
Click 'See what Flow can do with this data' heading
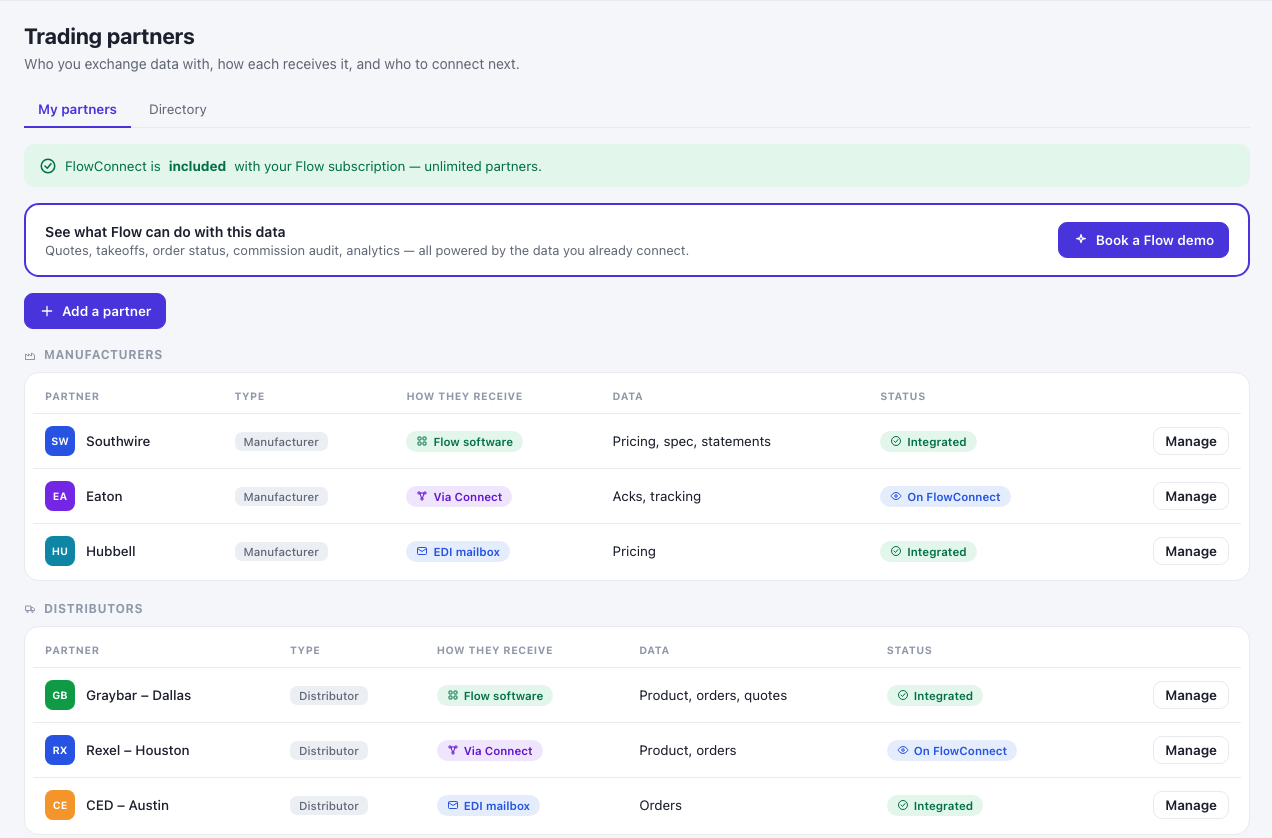[x=165, y=232]
